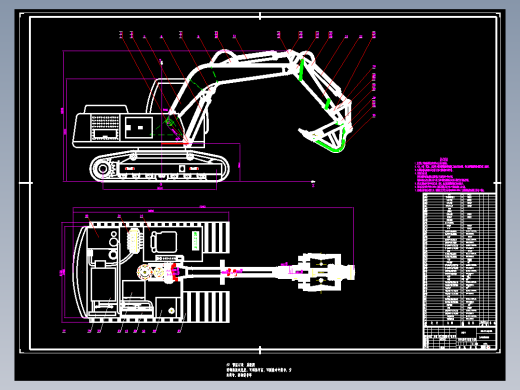Click the operator seat outline in plan view

click(x=163, y=242)
